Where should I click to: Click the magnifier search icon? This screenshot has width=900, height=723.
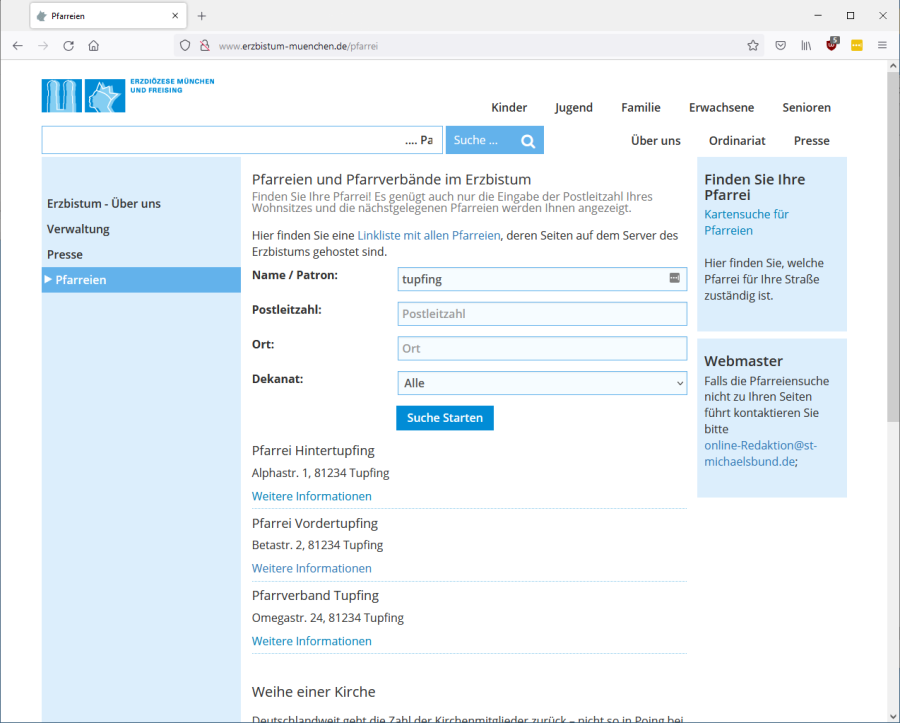[528, 141]
